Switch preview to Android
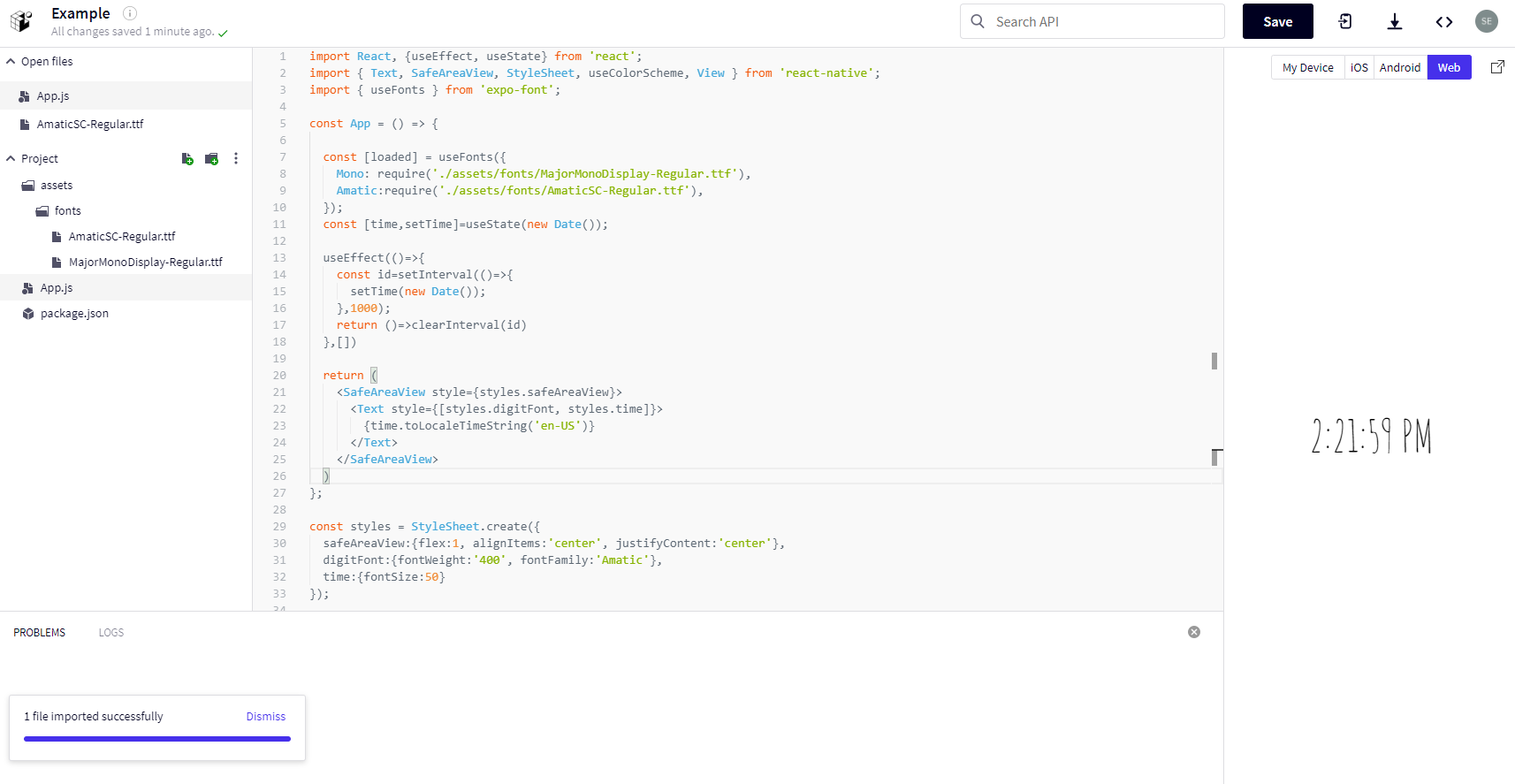Screen dimensions: 1515x784 (1400, 67)
